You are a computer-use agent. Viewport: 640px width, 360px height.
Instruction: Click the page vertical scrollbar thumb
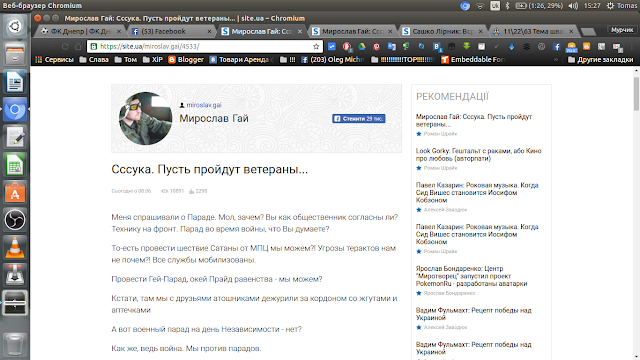click(x=636, y=93)
